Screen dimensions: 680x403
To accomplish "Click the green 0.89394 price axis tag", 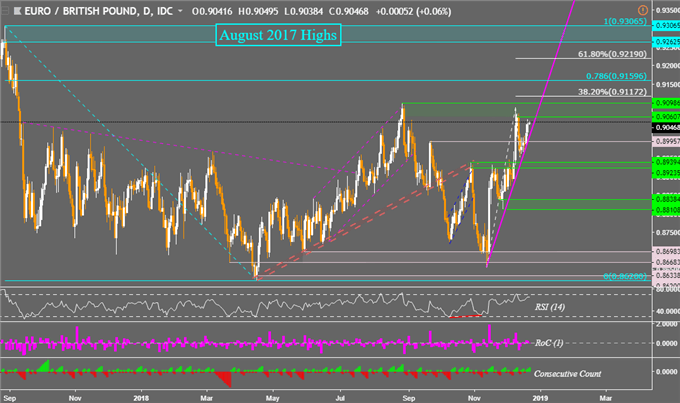I will [666, 162].
